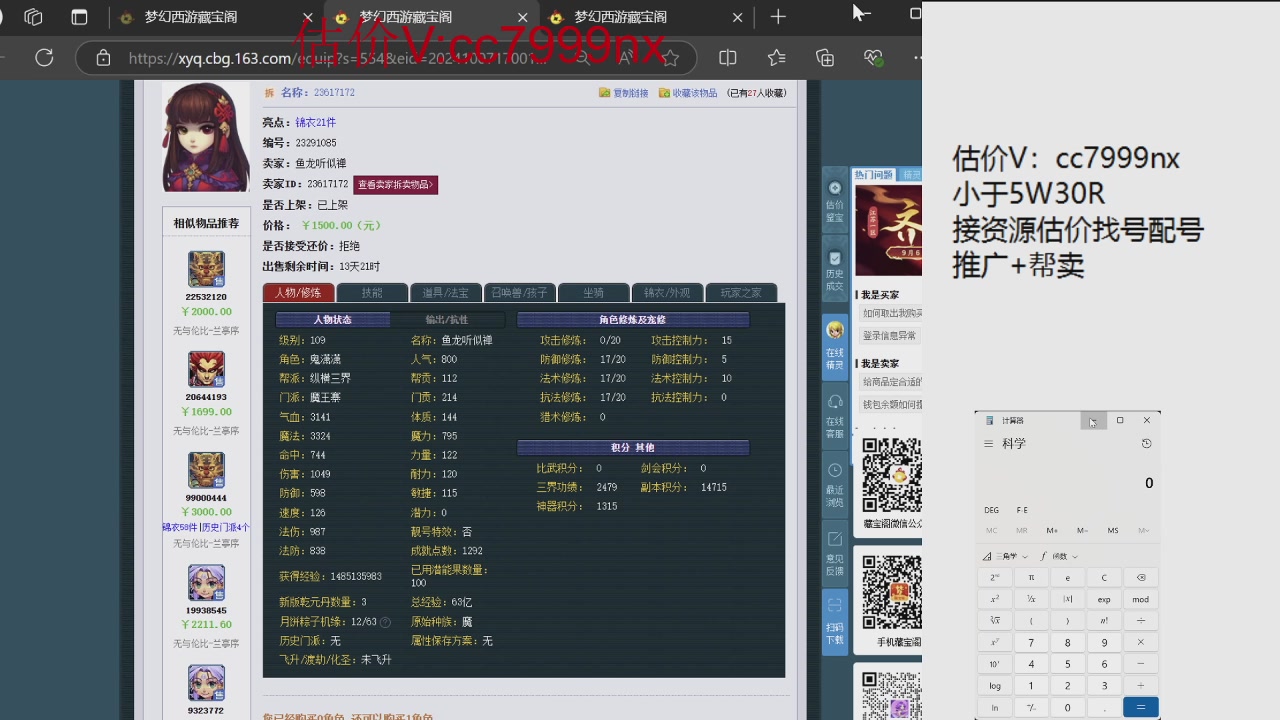Image resolution: width=1280 pixels, height=720 pixels.
Task: Expand the 三角学 trigonometry dropdown
Action: pos(1005,556)
